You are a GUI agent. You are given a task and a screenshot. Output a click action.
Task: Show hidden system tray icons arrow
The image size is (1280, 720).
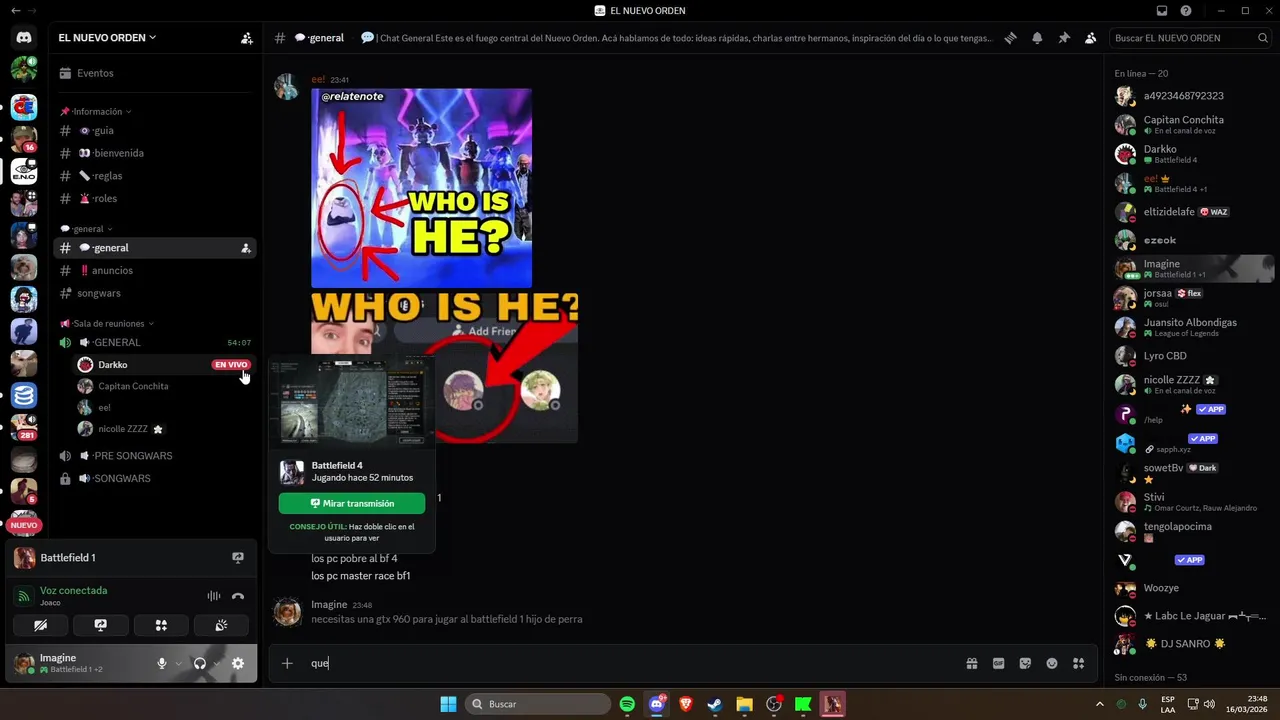[x=1100, y=704]
